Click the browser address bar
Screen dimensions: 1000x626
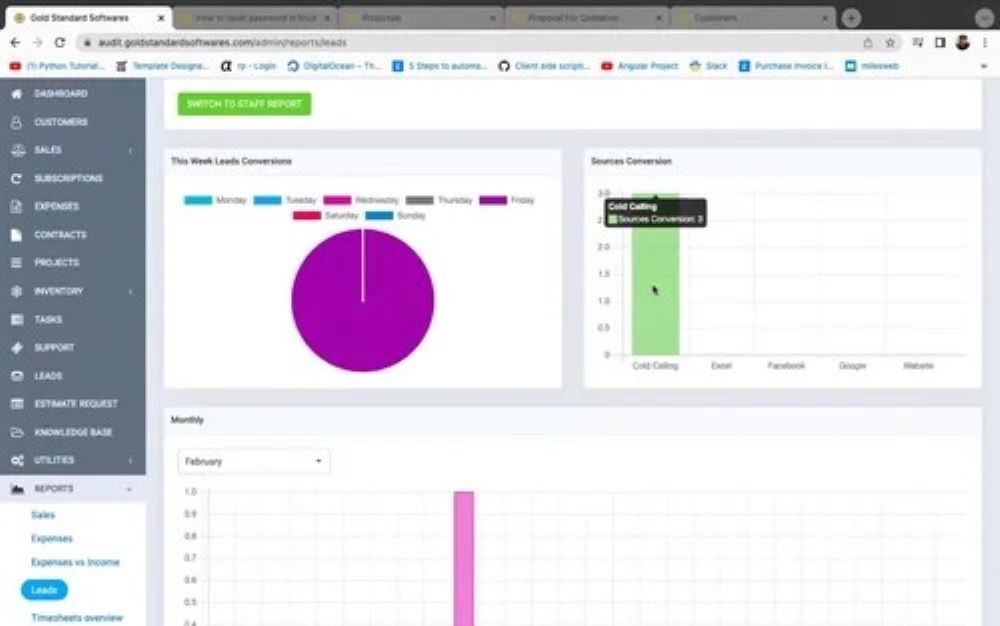point(400,43)
